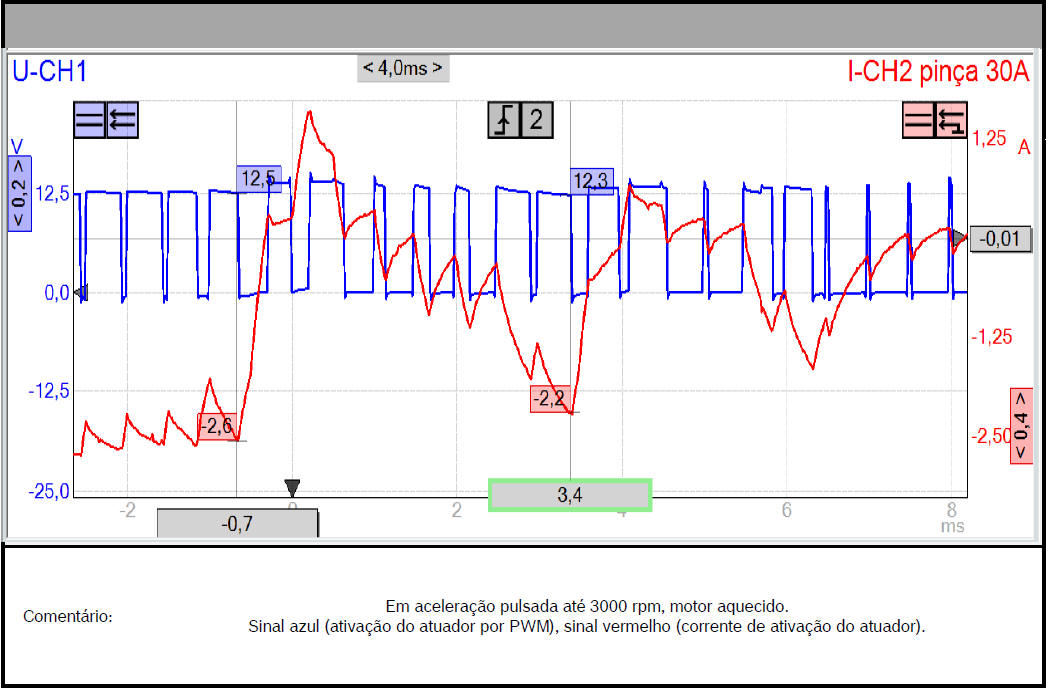Select the rising edge trigger icon
The height and width of the screenshot is (688, 1048).
tap(504, 120)
